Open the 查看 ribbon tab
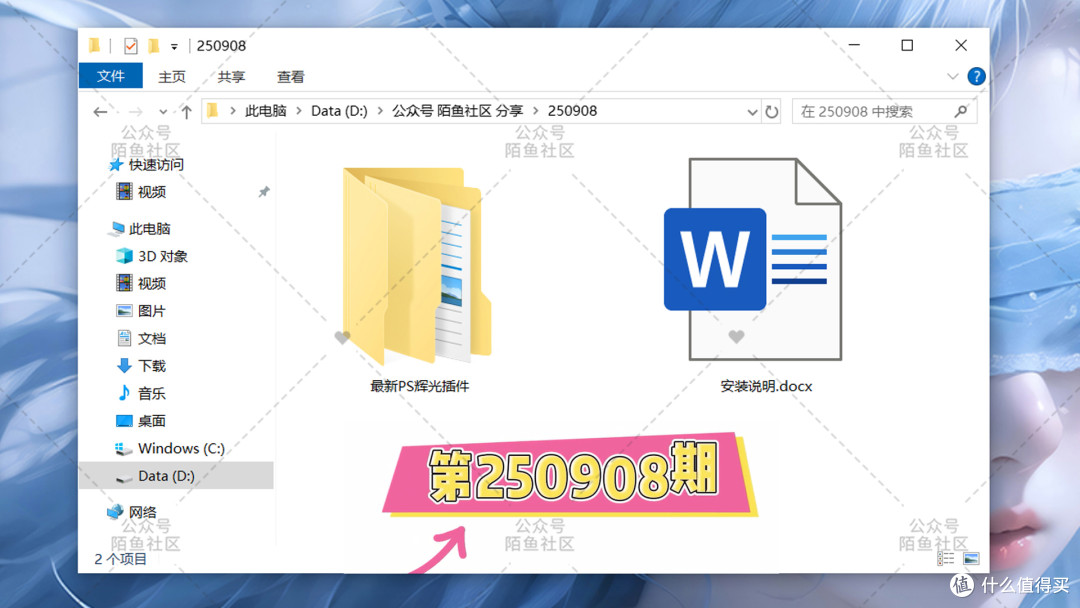The image size is (1080, 608). pos(291,76)
